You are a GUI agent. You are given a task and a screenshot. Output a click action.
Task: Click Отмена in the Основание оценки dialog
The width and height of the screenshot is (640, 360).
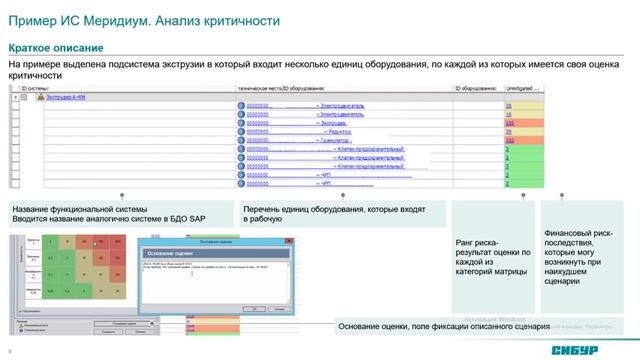[280, 309]
